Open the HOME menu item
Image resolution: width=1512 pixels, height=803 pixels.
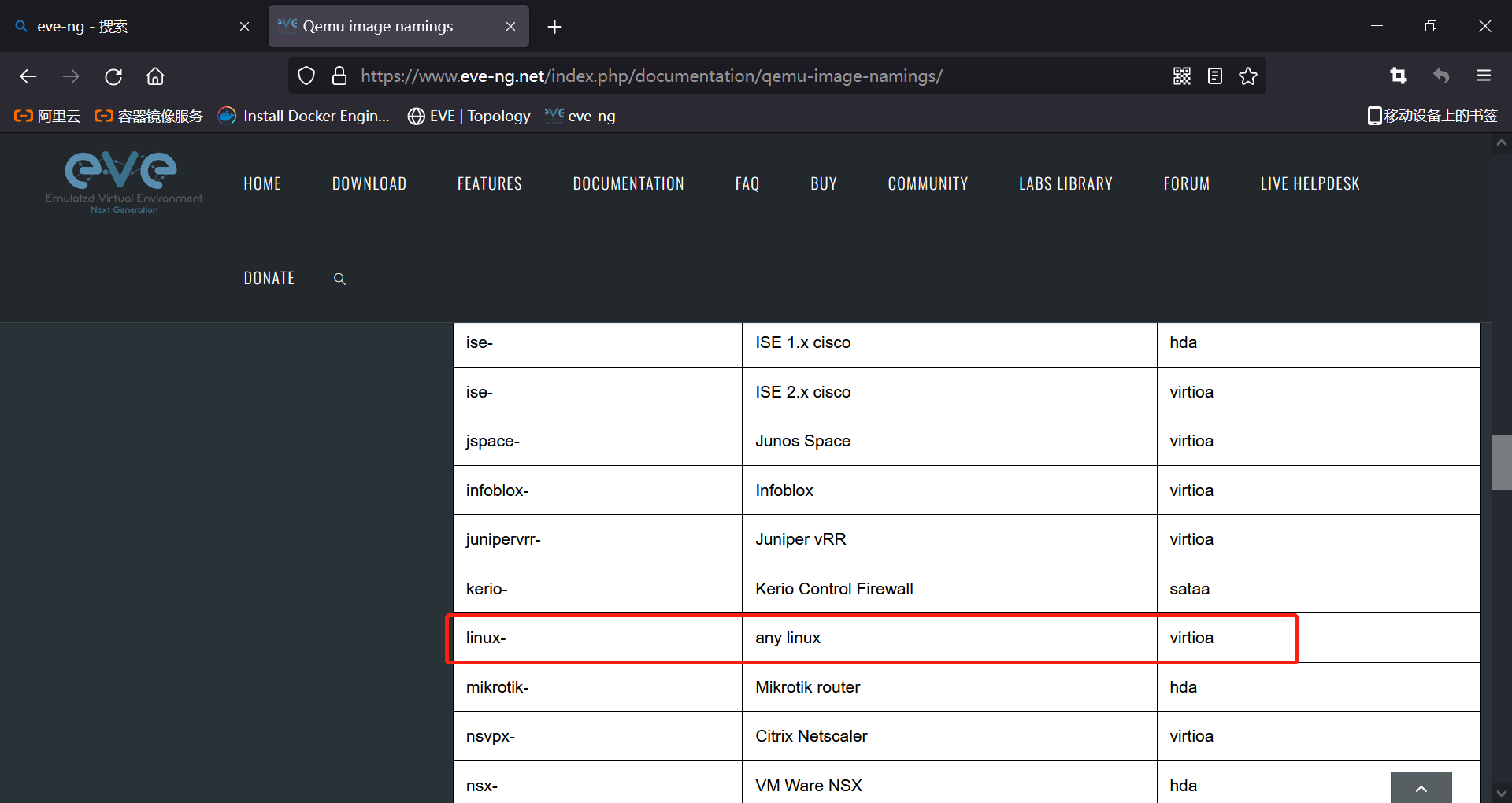coord(262,184)
